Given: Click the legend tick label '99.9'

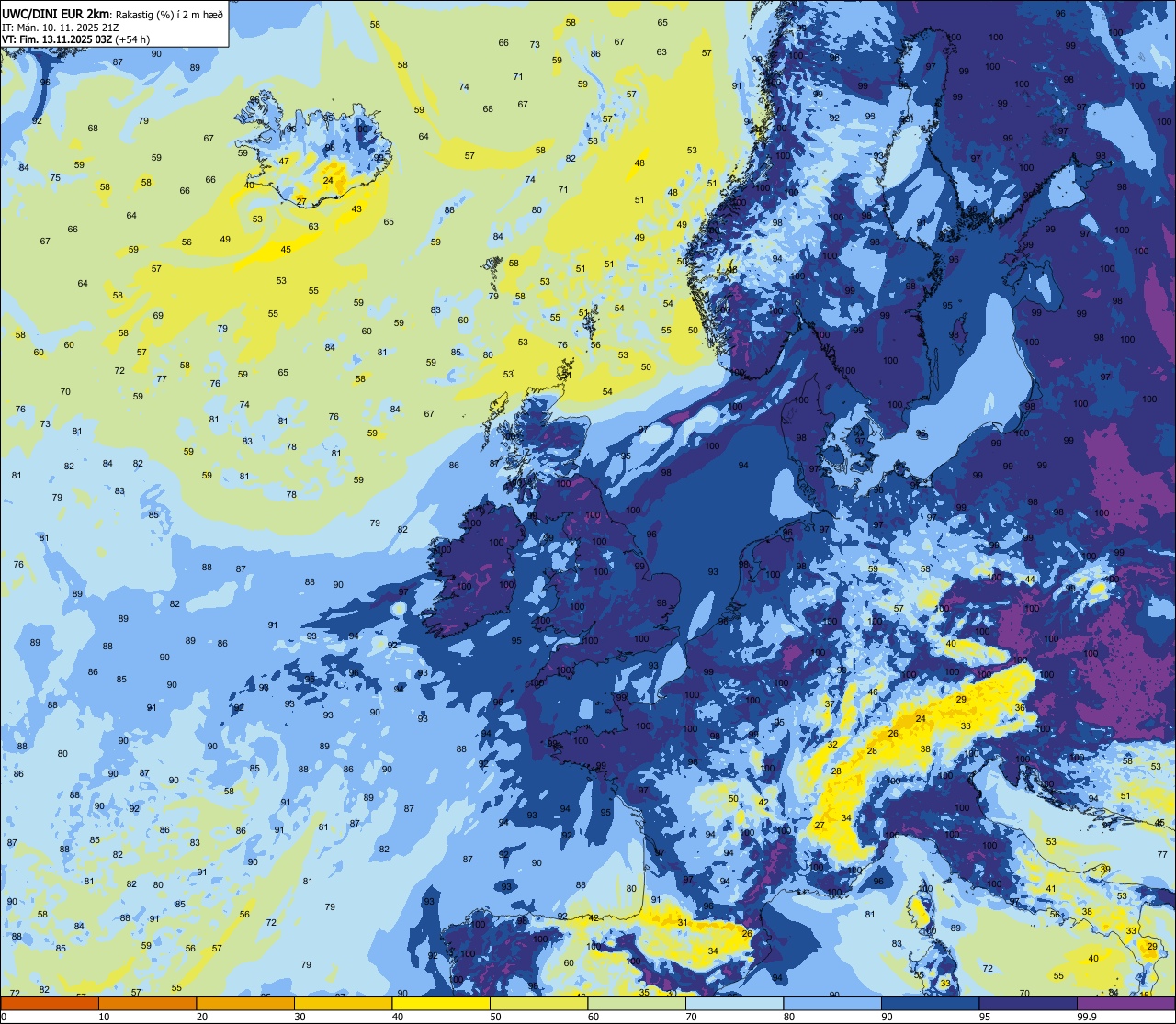Looking at the screenshot, I should coord(1087,1017).
